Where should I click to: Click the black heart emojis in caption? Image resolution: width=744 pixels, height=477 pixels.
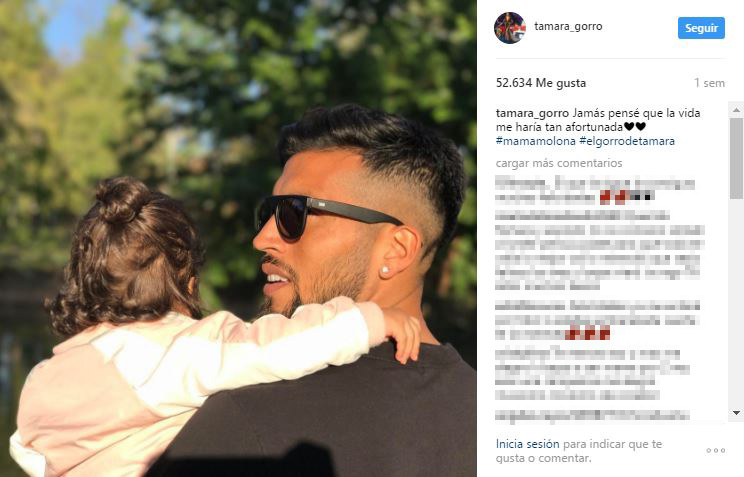(x=635, y=127)
